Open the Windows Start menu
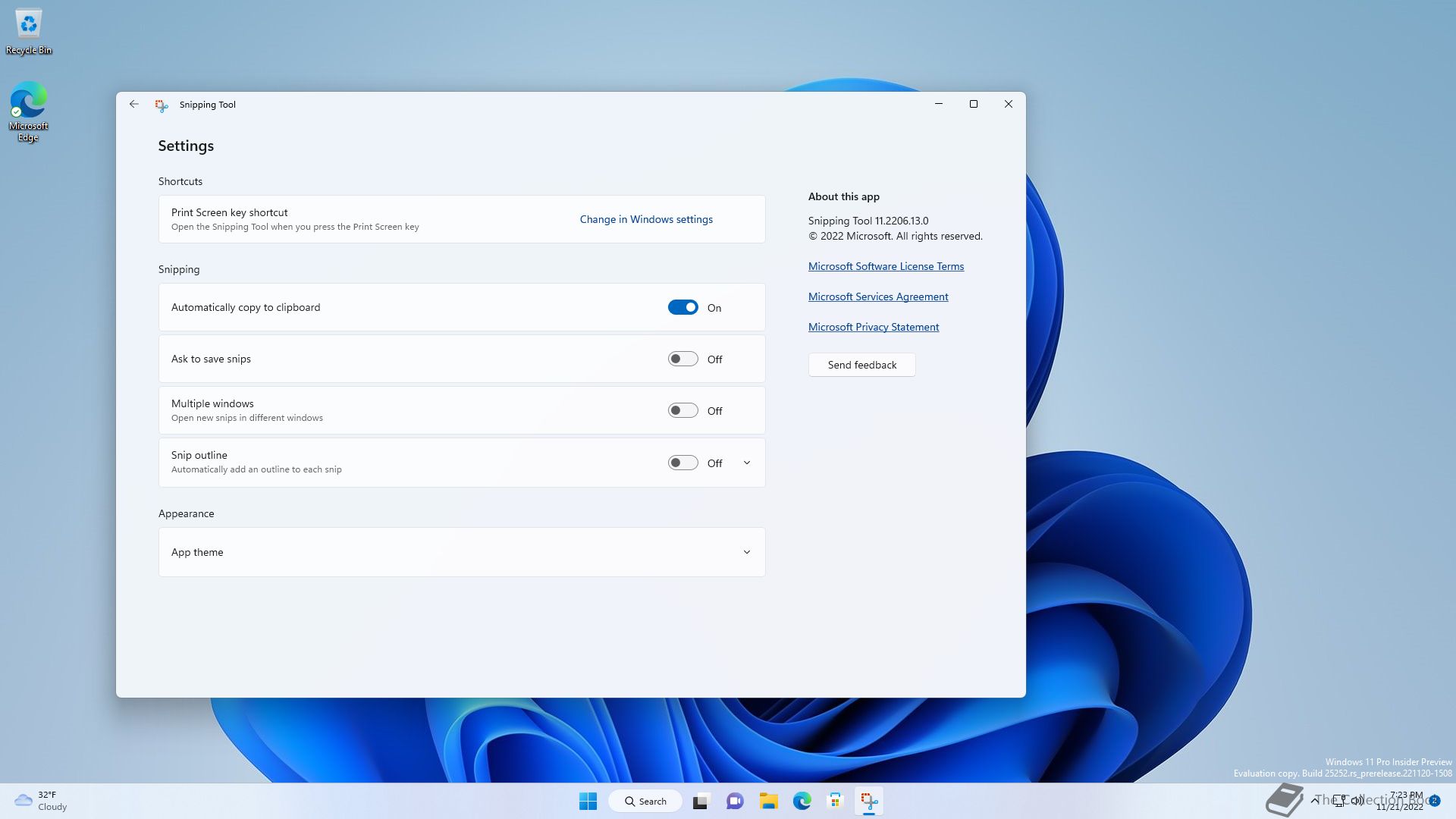Viewport: 1456px width, 819px height. [588, 801]
